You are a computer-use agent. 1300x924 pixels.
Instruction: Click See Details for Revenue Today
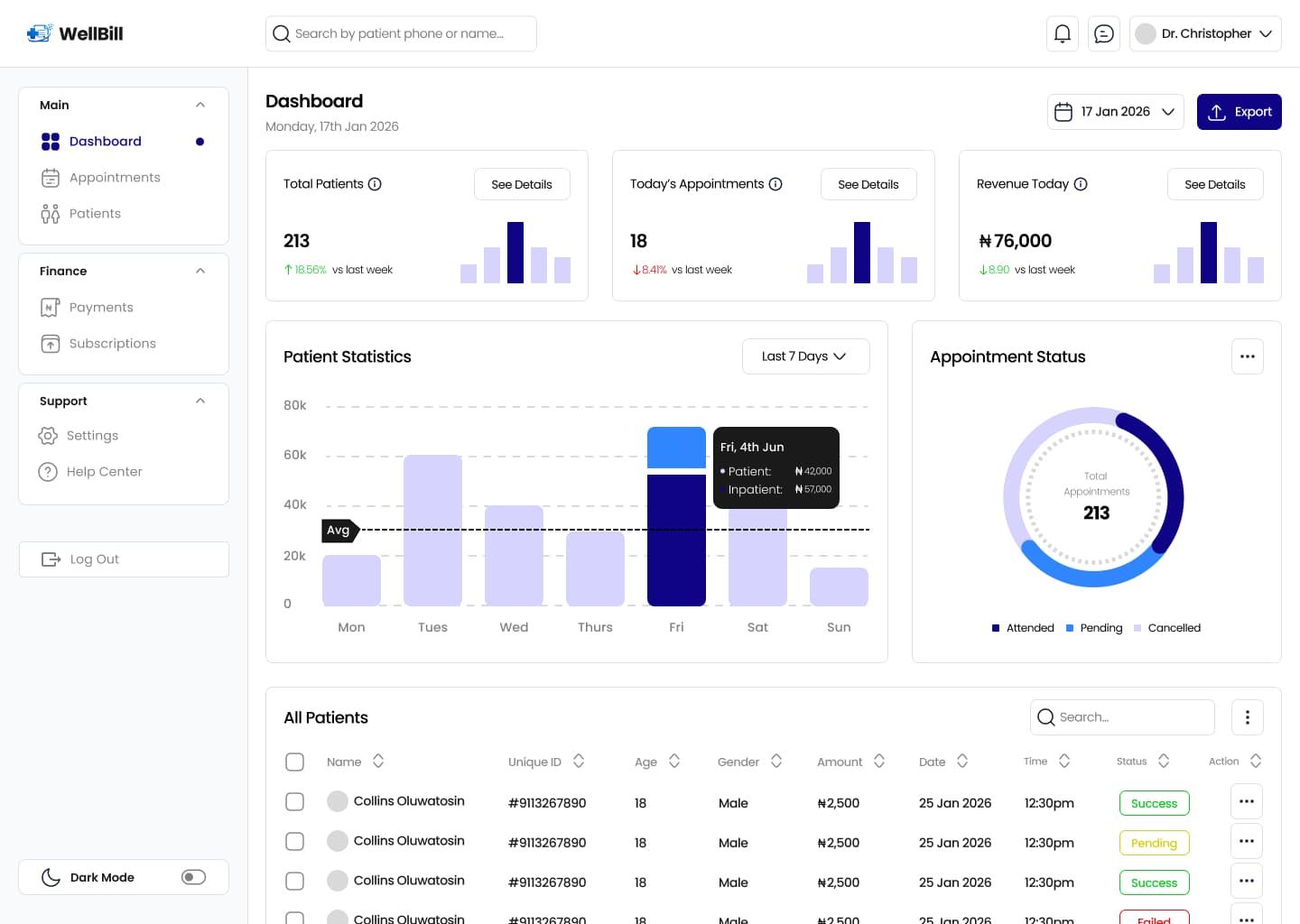1215,184
